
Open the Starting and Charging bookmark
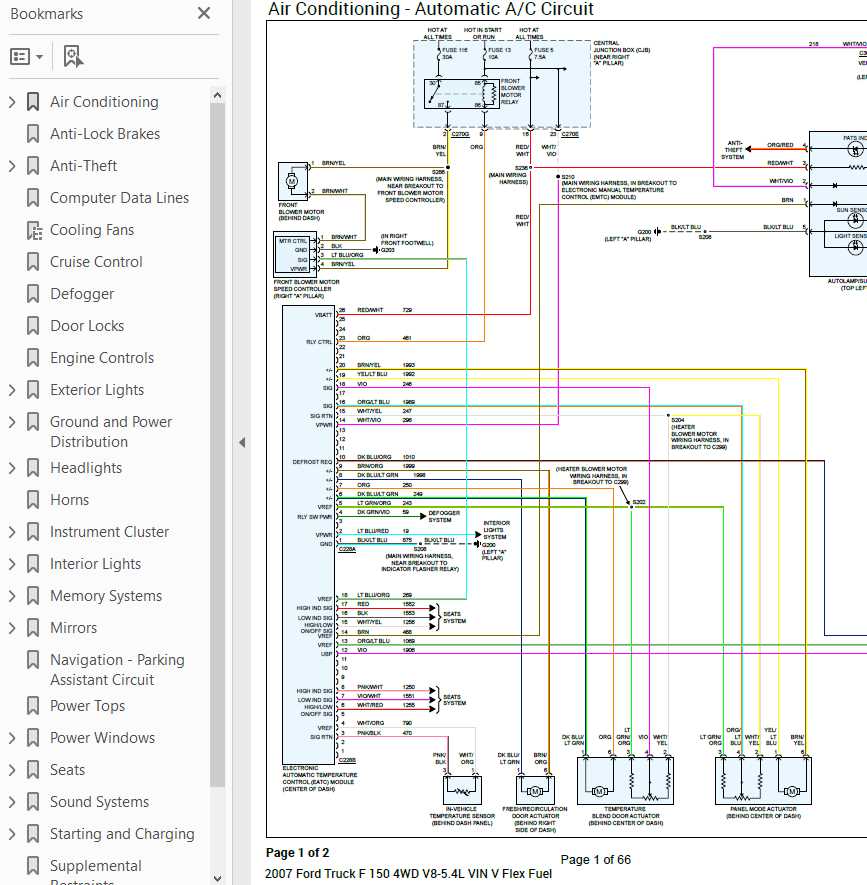[122, 834]
